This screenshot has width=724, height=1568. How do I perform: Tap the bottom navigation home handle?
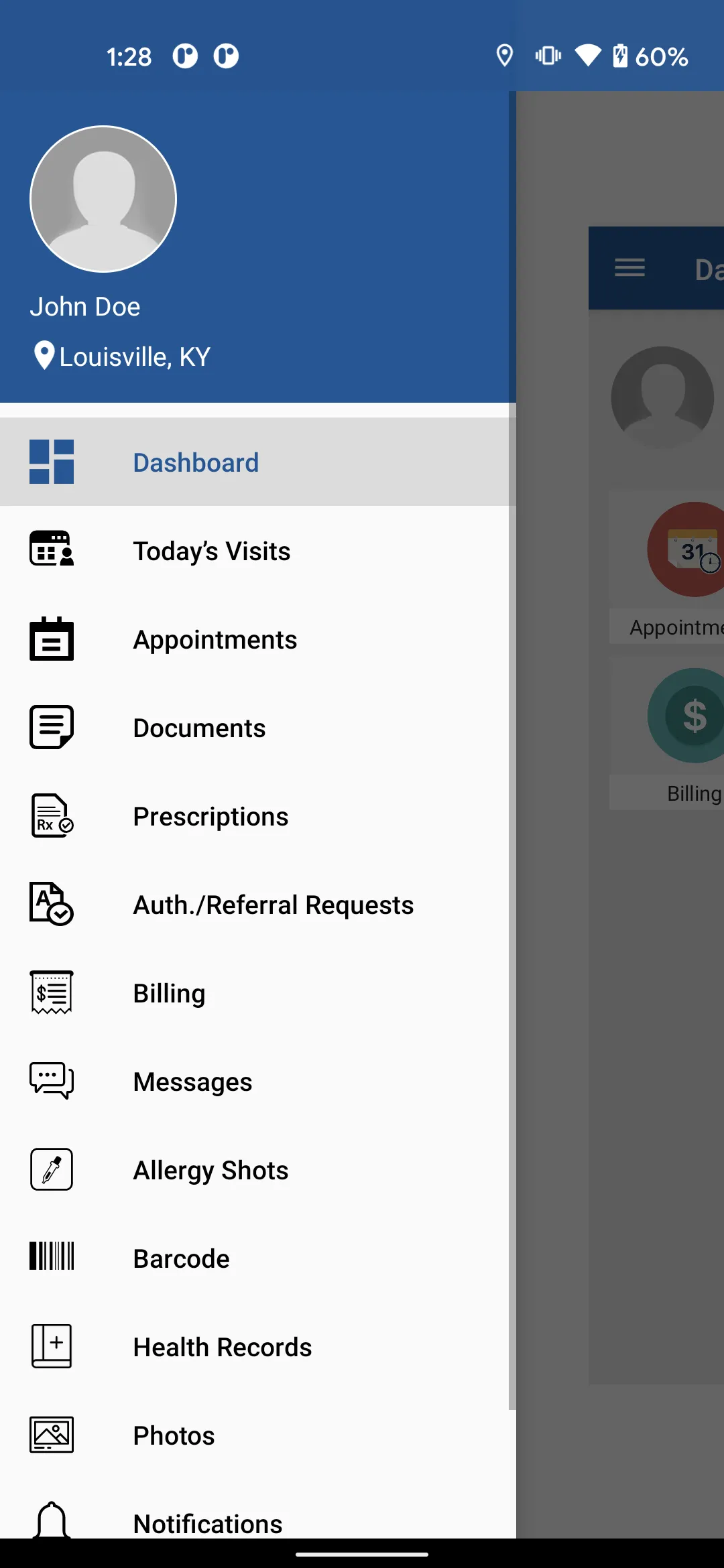pyautogui.click(x=362, y=1554)
